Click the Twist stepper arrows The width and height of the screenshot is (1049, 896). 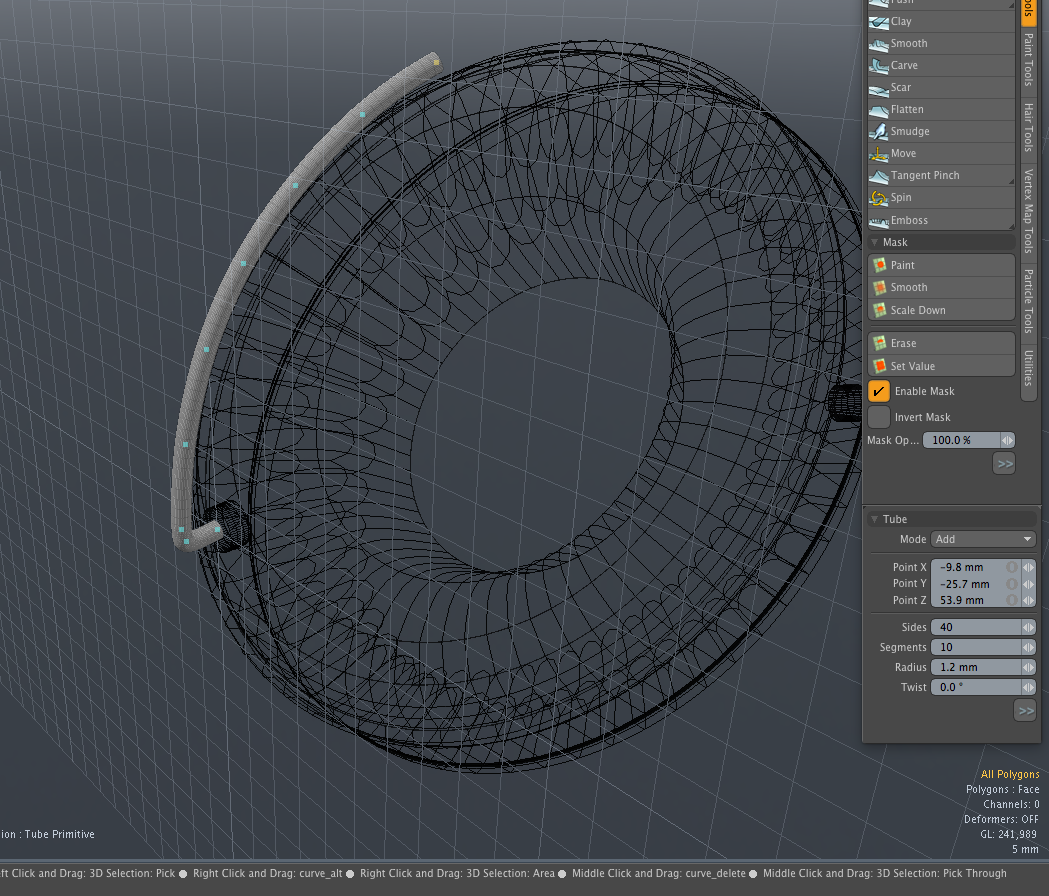point(1029,688)
